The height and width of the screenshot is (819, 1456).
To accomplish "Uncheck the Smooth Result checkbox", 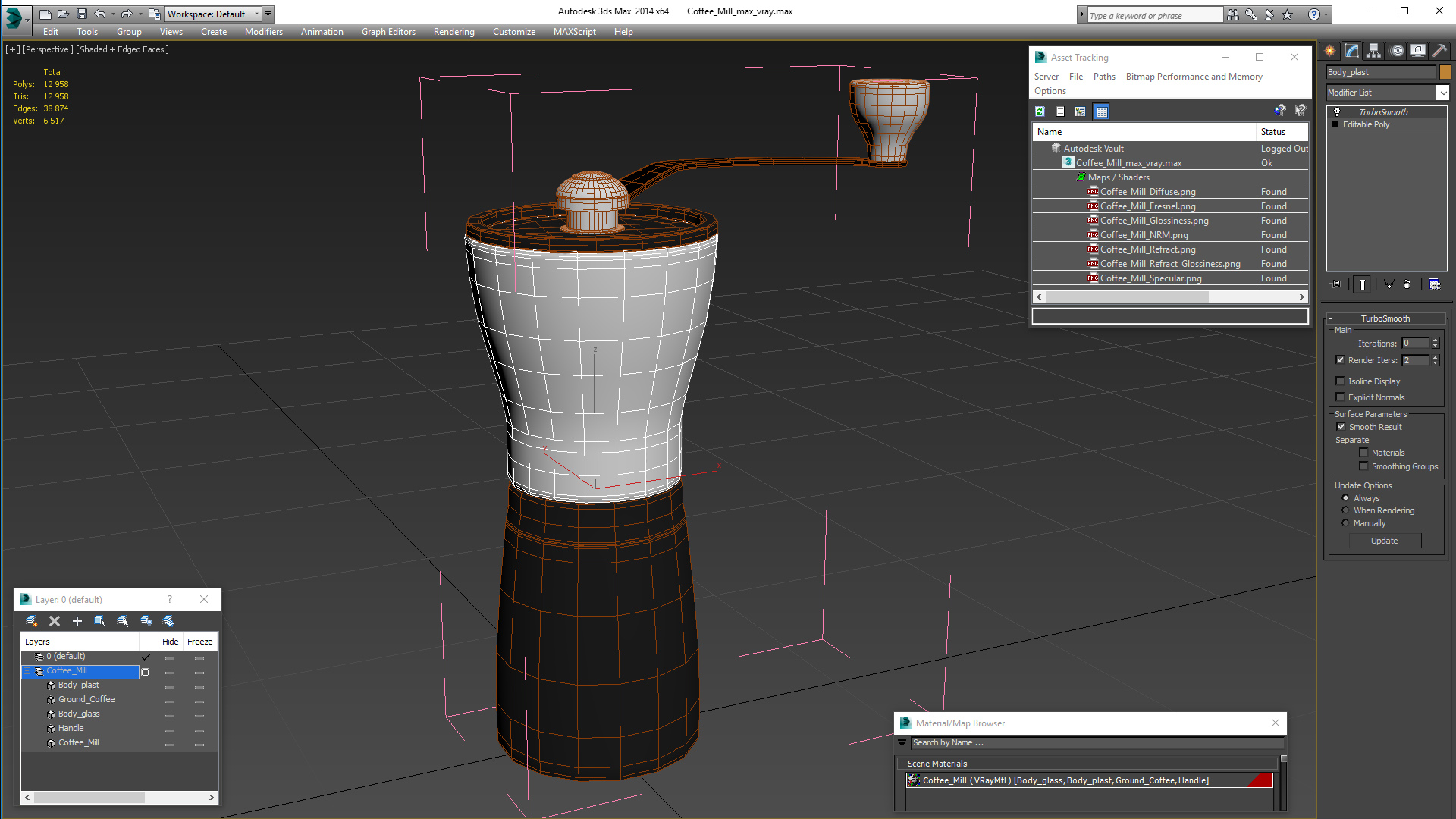I will 1341,427.
